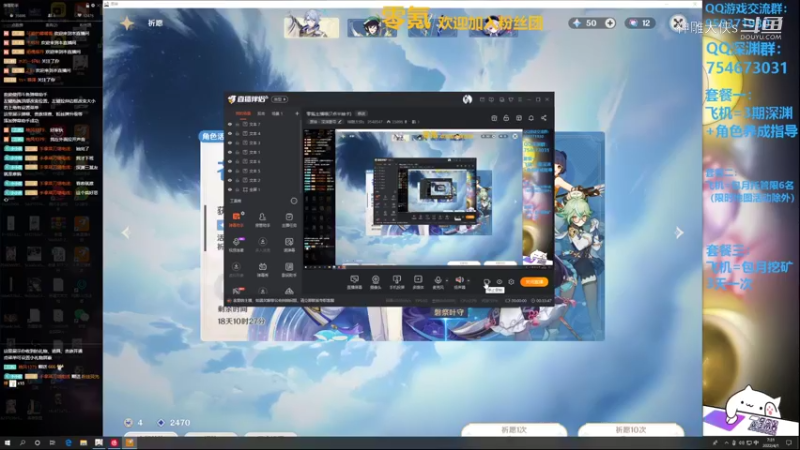Select the green-hat character banner thumbnail
This screenshot has width=800, height=450.
coord(372,27)
